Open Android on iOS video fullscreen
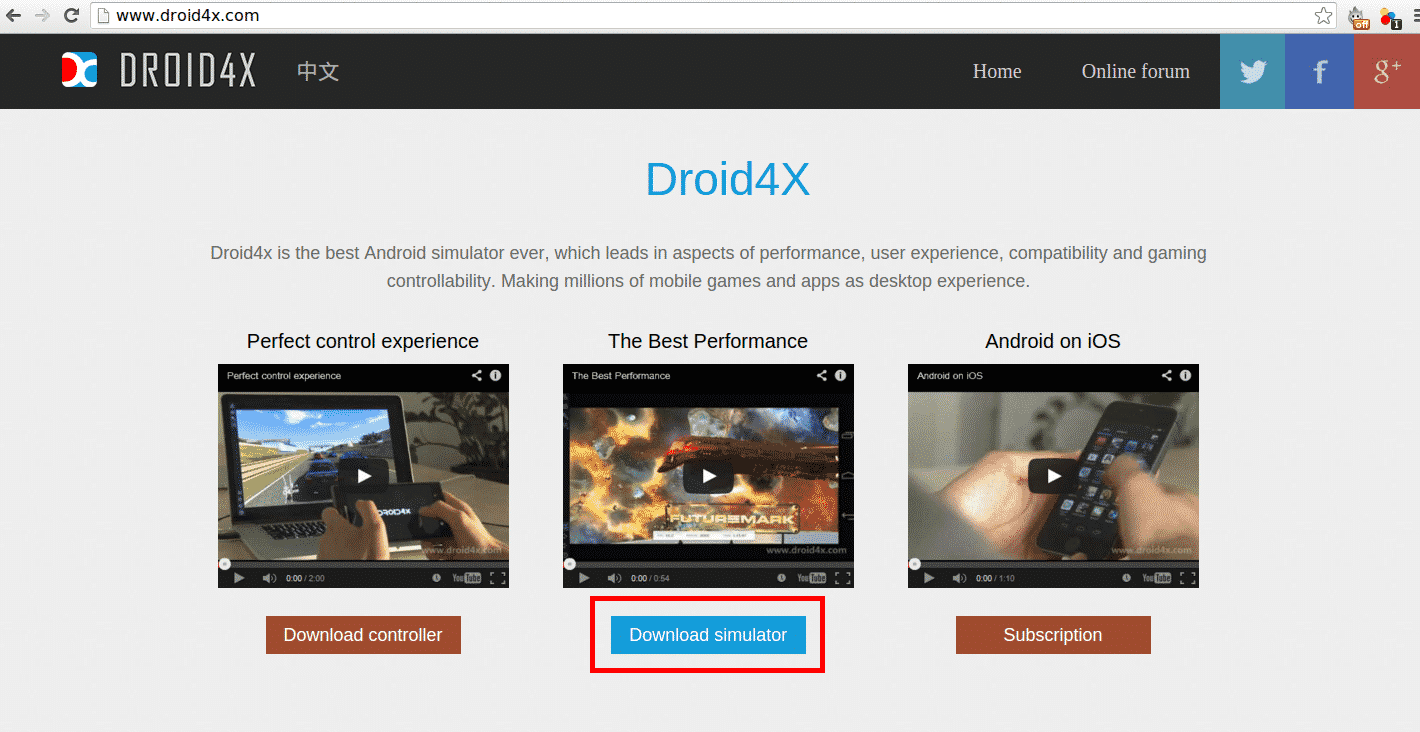The width and height of the screenshot is (1420, 732). click(1187, 578)
